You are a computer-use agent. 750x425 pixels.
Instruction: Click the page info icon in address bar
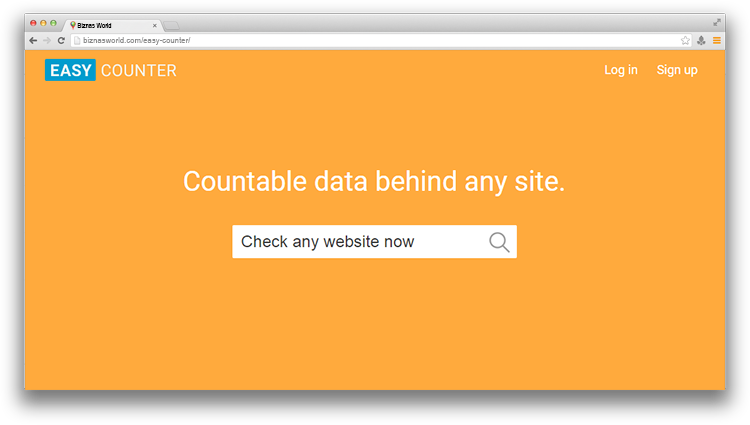point(77,41)
